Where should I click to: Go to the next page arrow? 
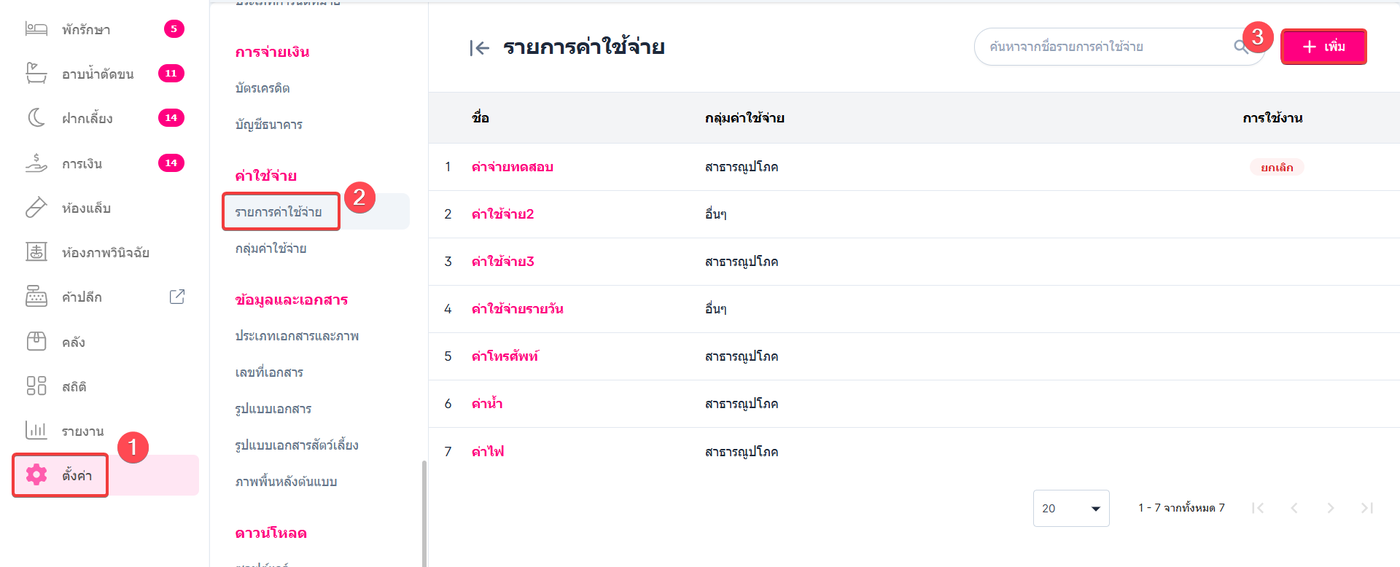click(1330, 508)
